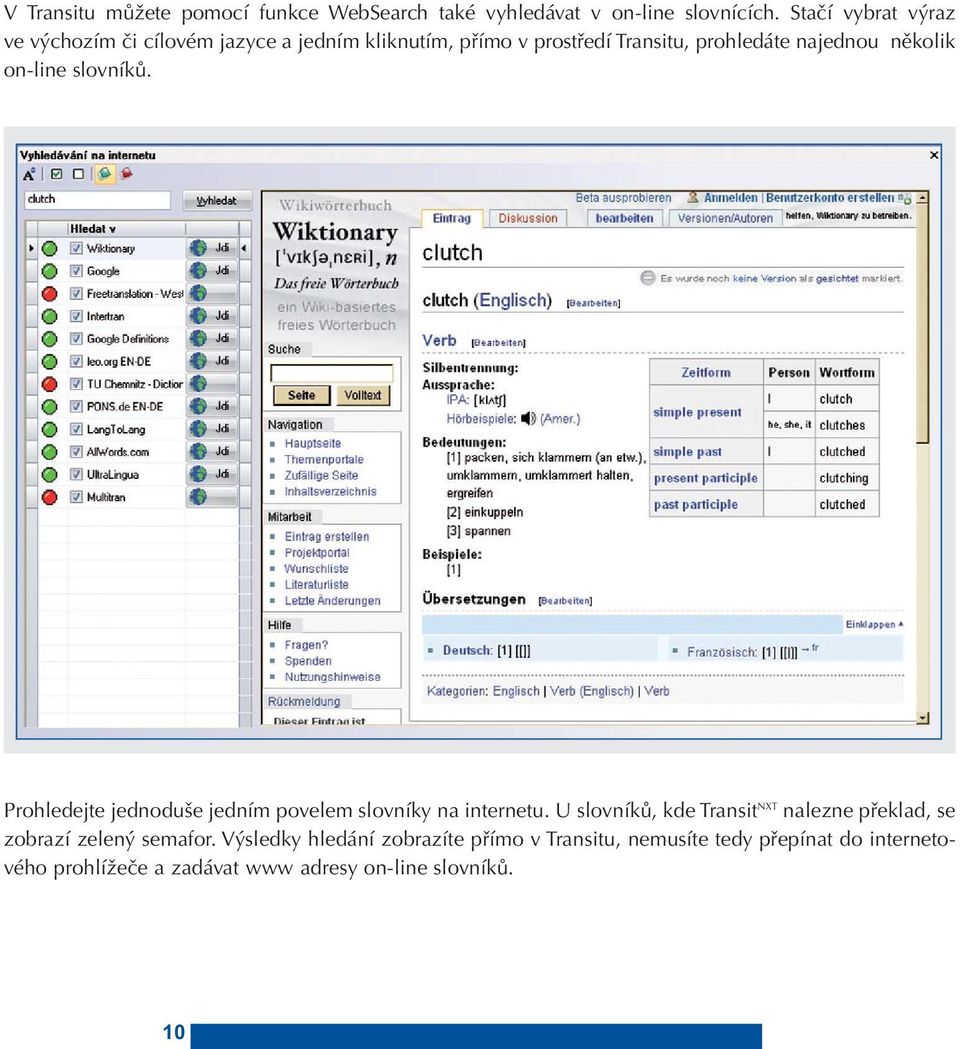Open Google results with its globe Jdi button

click(211, 271)
